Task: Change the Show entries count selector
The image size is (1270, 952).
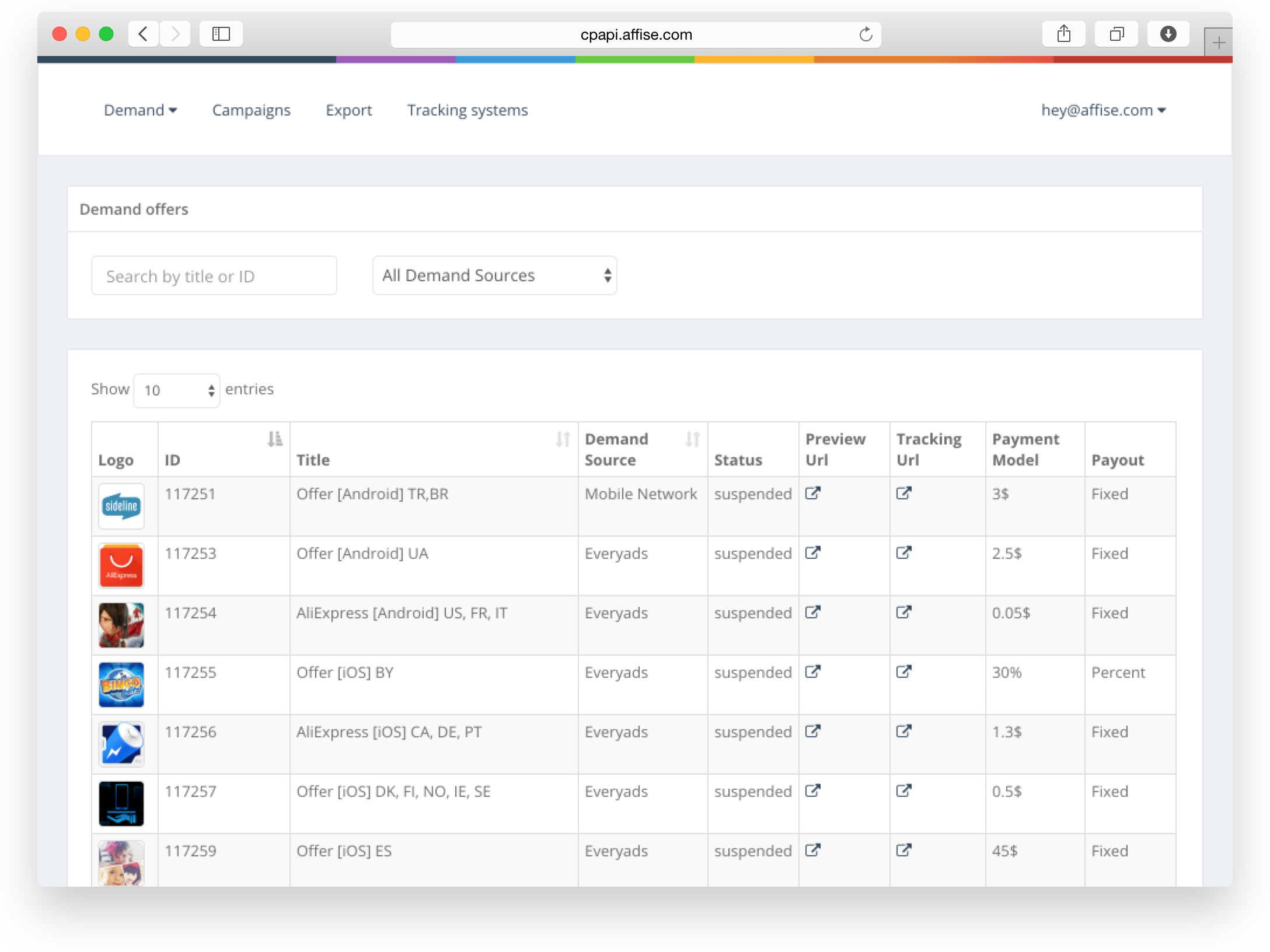Action: point(176,390)
